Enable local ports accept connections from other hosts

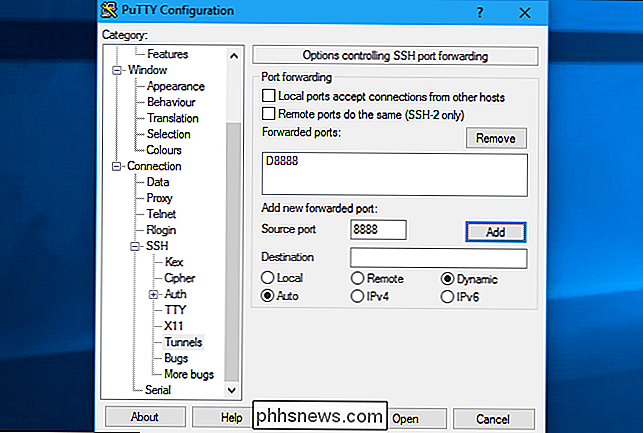pyautogui.click(x=268, y=97)
